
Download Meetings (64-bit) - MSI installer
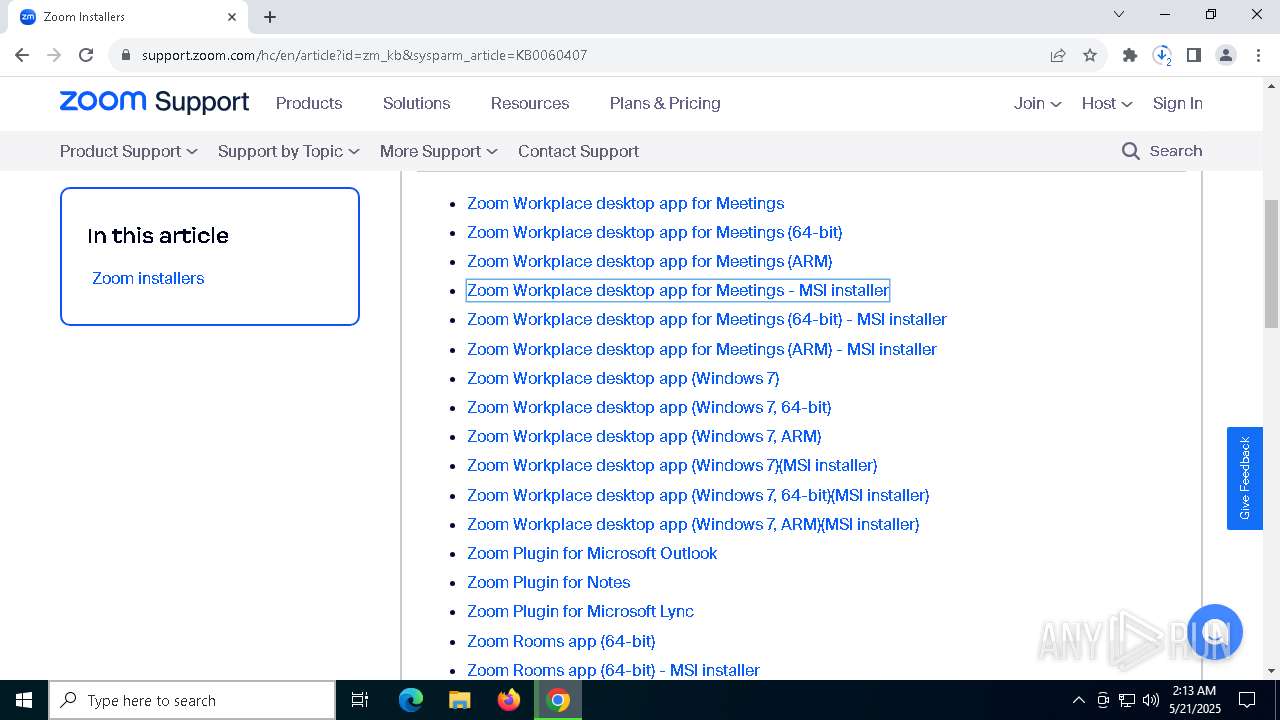tap(707, 319)
